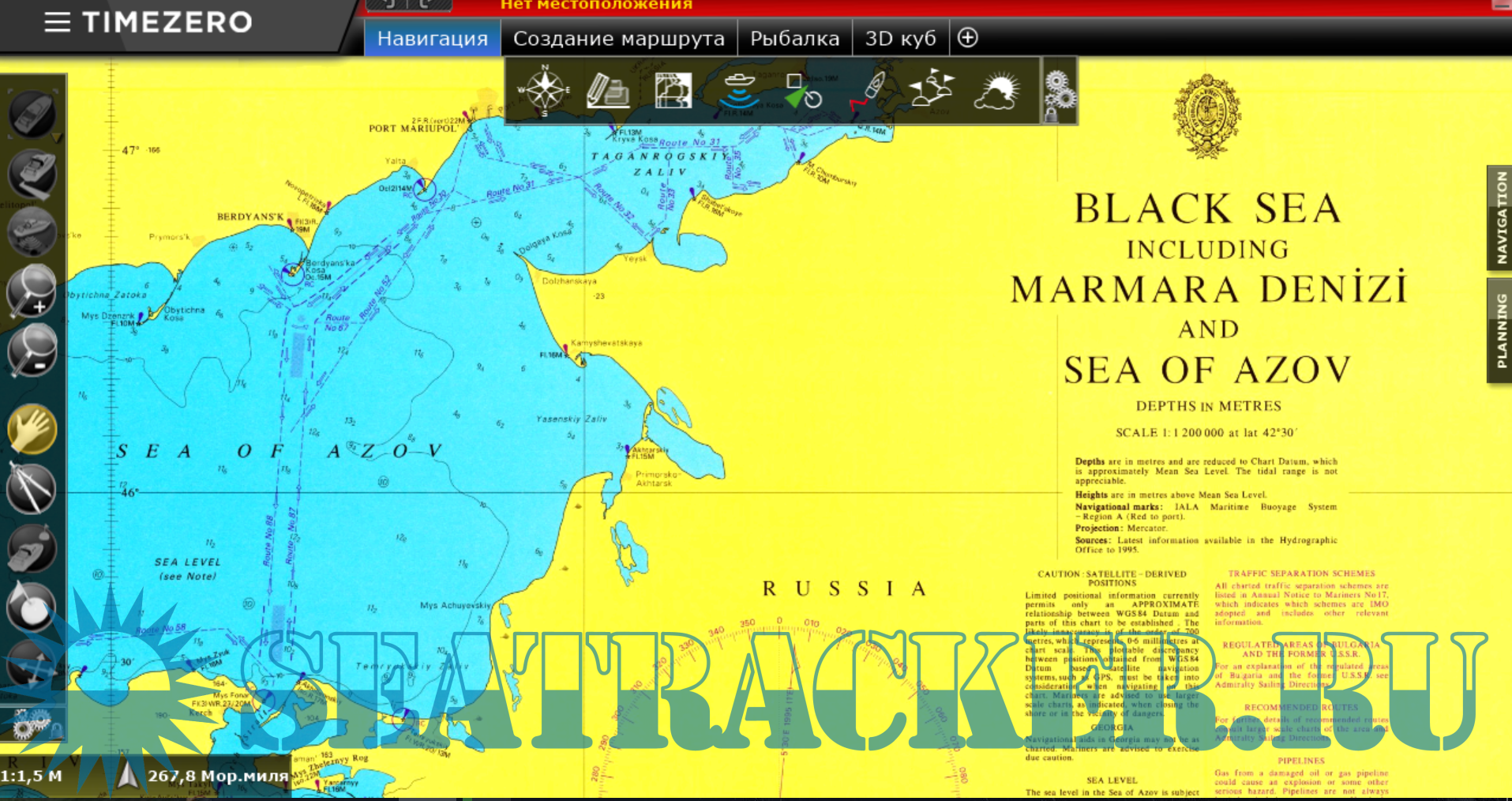Click the sounder boat-with-waves icon
Screen dimensions: 1512x801
click(x=739, y=90)
